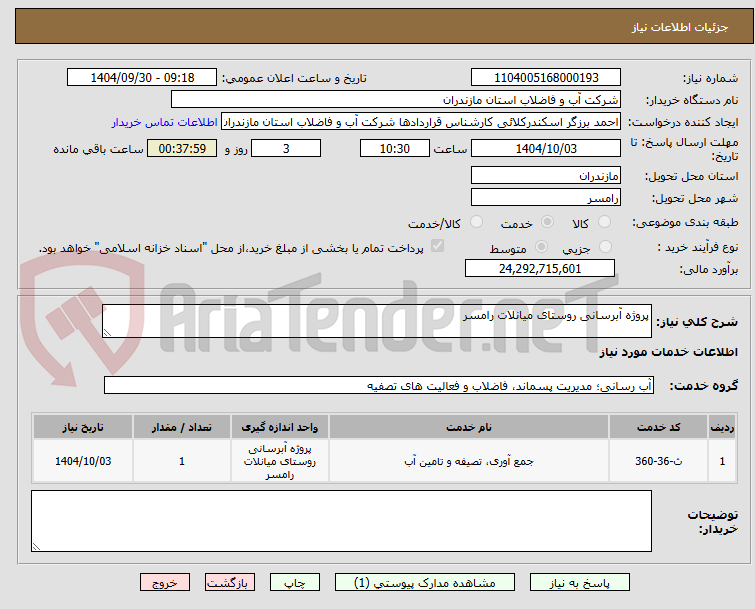Click the need number field 1104005168000193
755x609 pixels.
pyautogui.click(x=546, y=78)
